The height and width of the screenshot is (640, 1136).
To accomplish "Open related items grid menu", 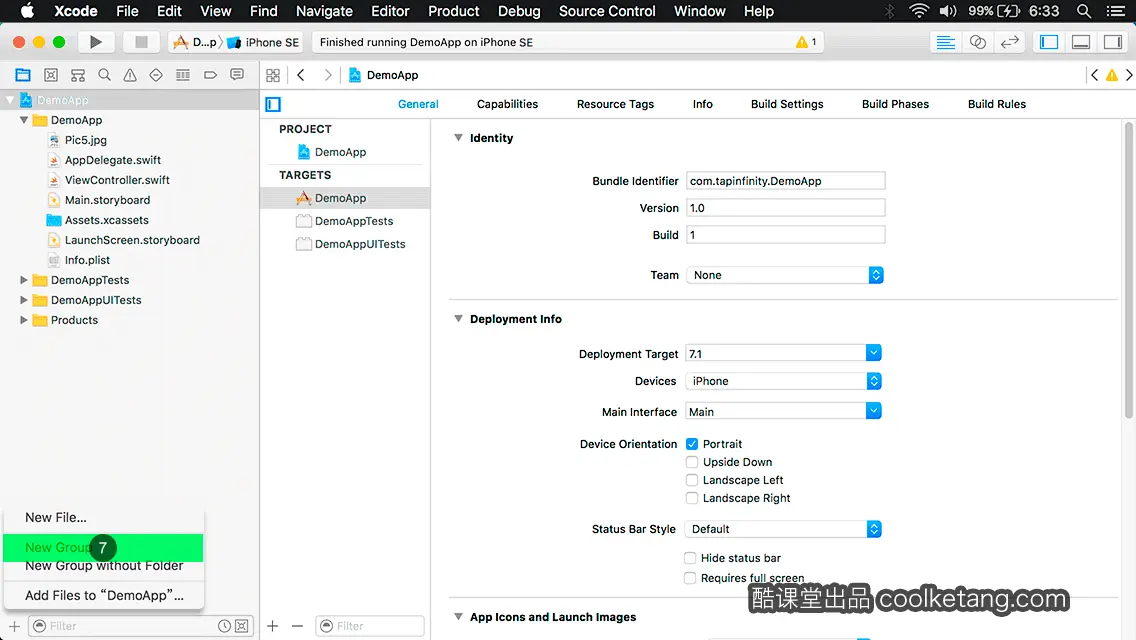I will click(x=273, y=75).
